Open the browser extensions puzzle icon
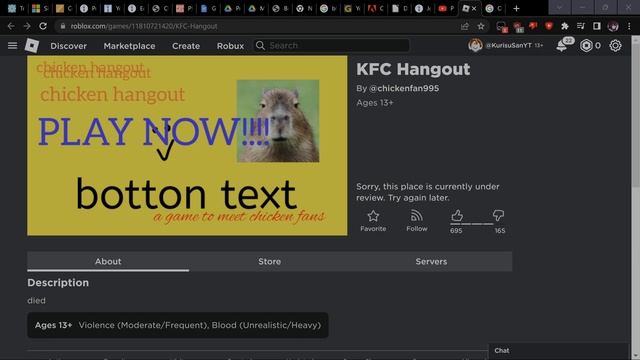Screen dimensions: 640x360 (564, 26)
